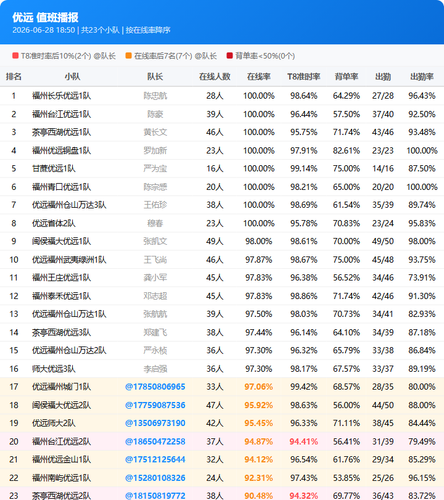
Task: Click the attendance rate 73.91%
Action: point(422,278)
